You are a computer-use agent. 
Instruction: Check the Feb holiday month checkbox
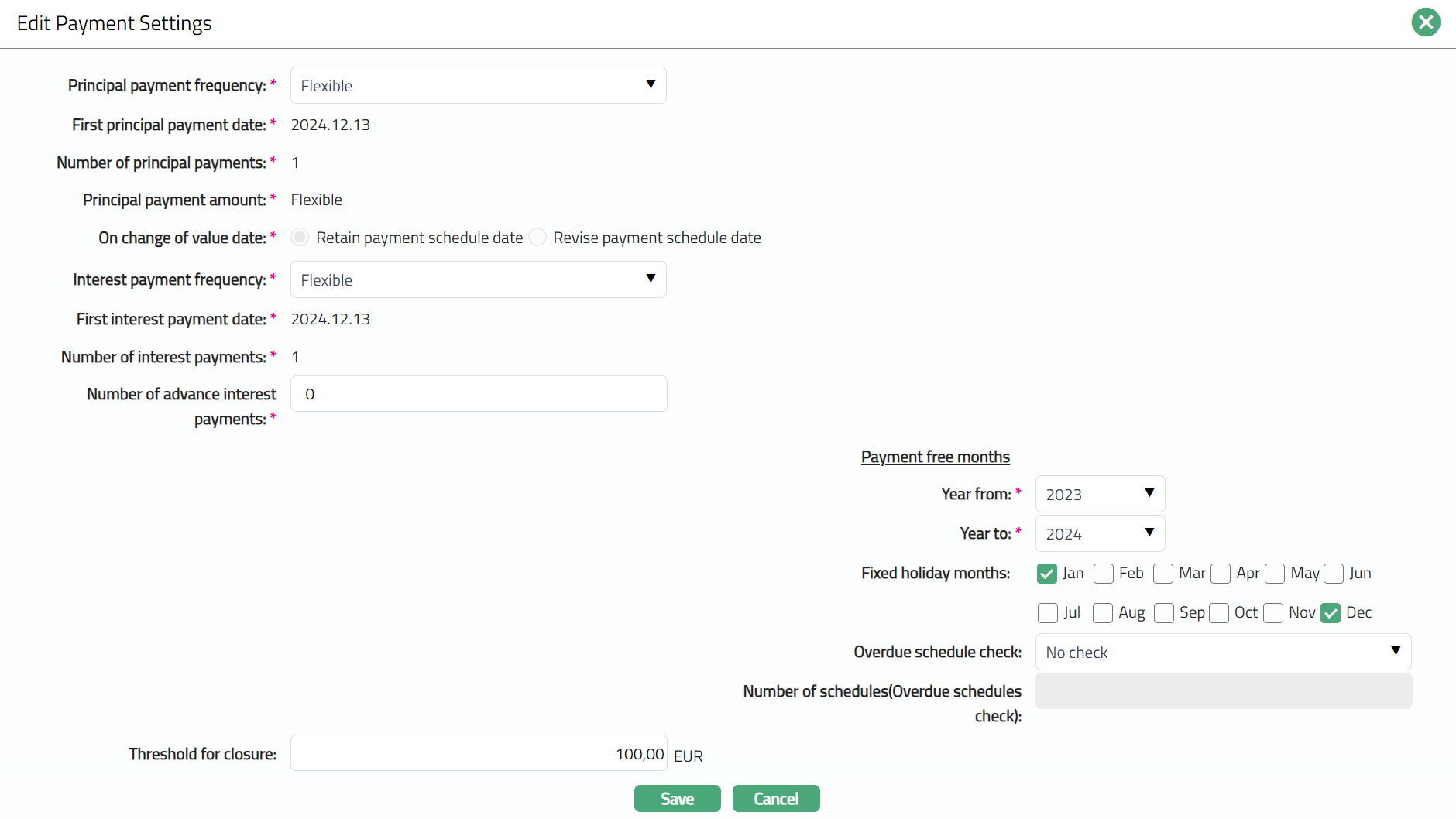pyautogui.click(x=1104, y=574)
